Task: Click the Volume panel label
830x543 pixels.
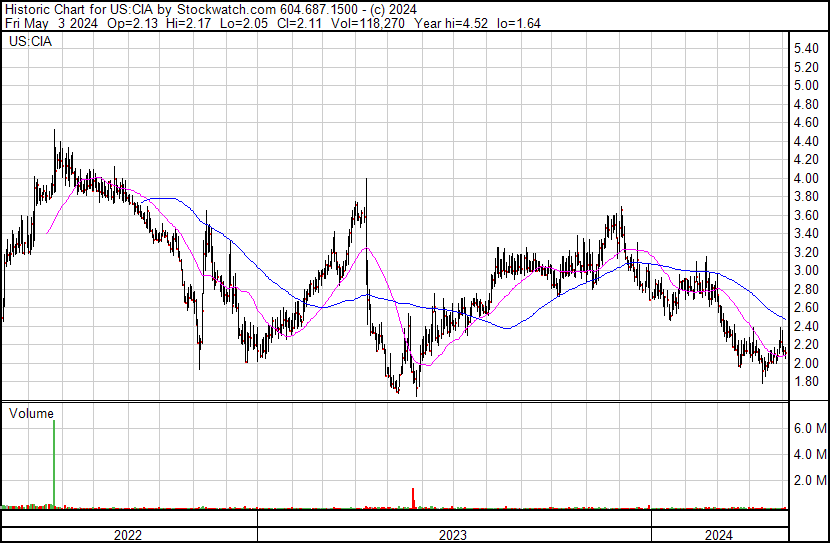Action: pos(31,411)
